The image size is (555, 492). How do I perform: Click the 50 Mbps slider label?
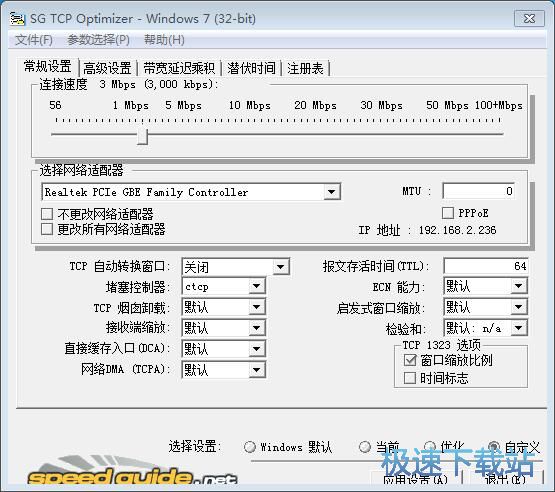(447, 105)
